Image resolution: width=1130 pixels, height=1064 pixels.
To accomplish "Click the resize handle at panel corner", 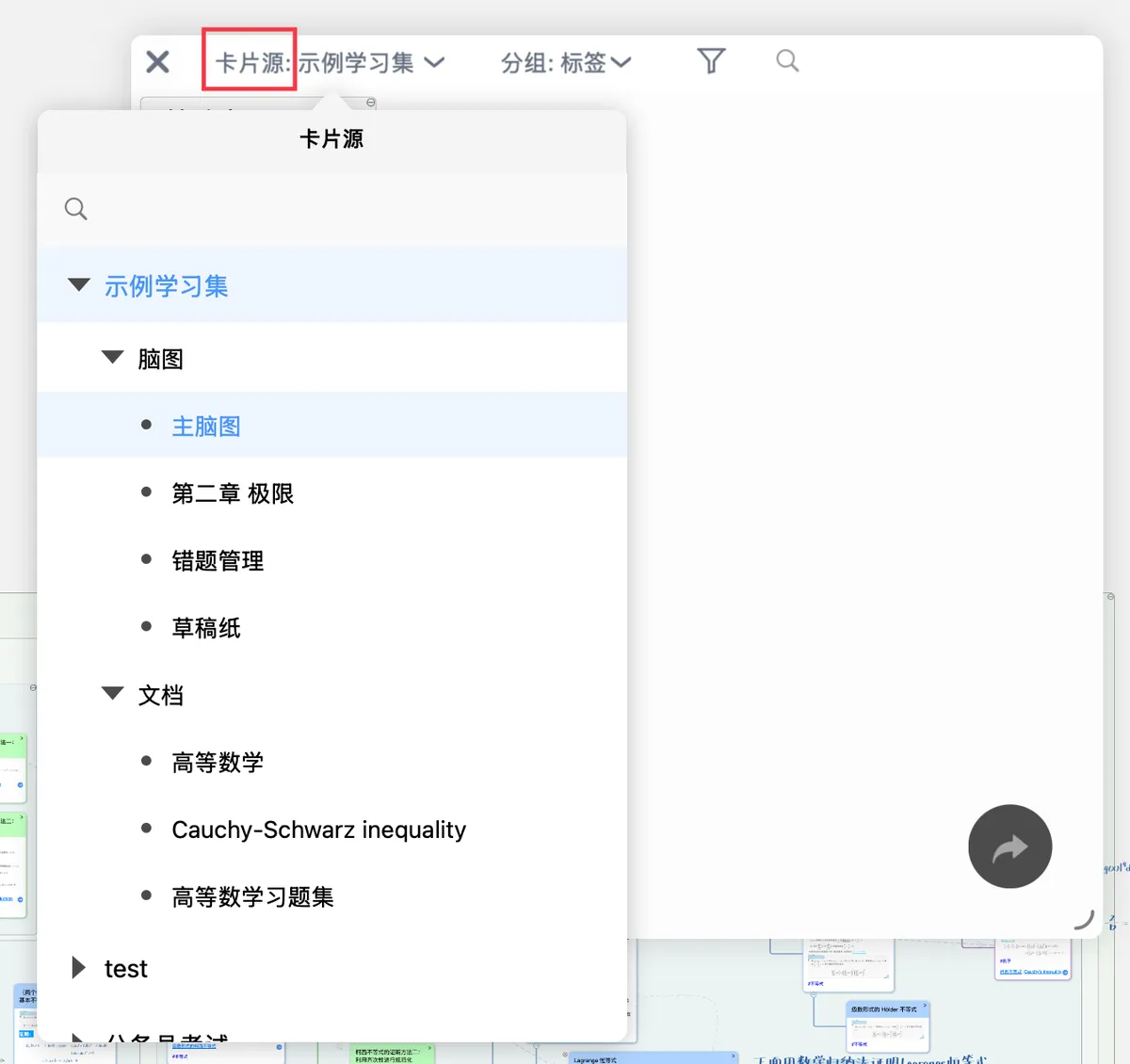I will pyautogui.click(x=1085, y=920).
